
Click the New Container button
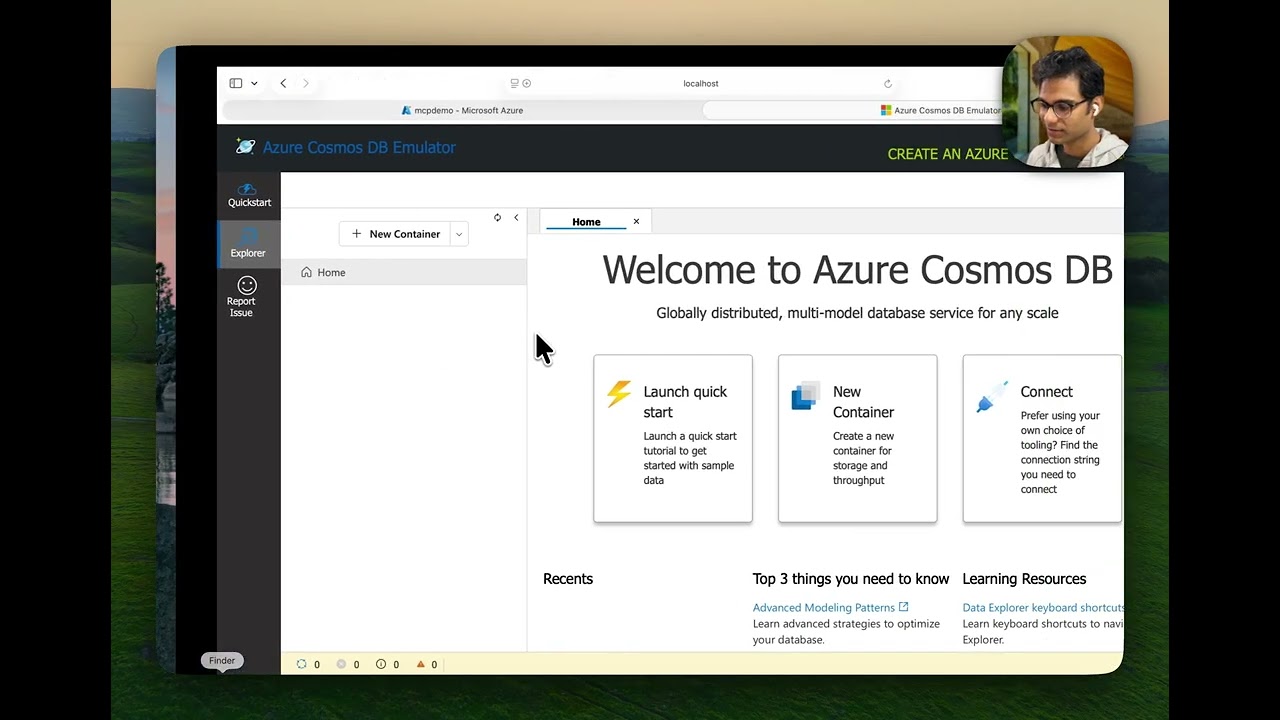pos(395,234)
